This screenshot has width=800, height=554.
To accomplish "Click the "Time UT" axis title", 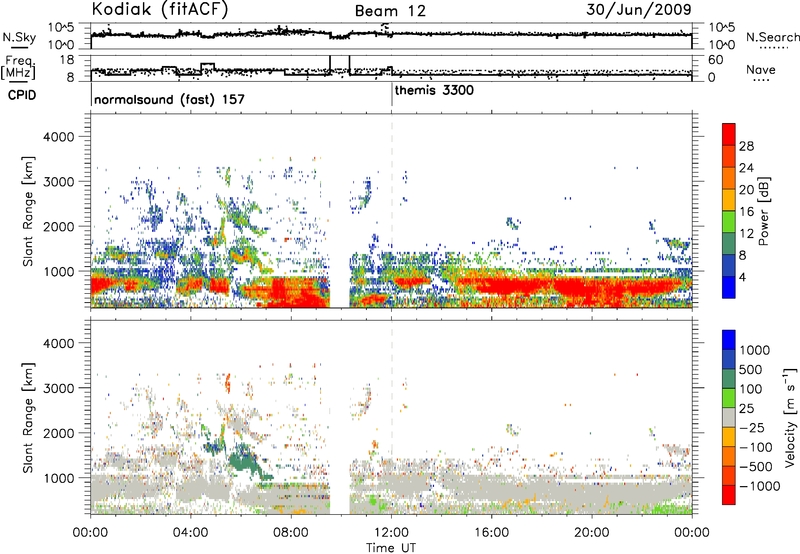I will tap(391, 547).
